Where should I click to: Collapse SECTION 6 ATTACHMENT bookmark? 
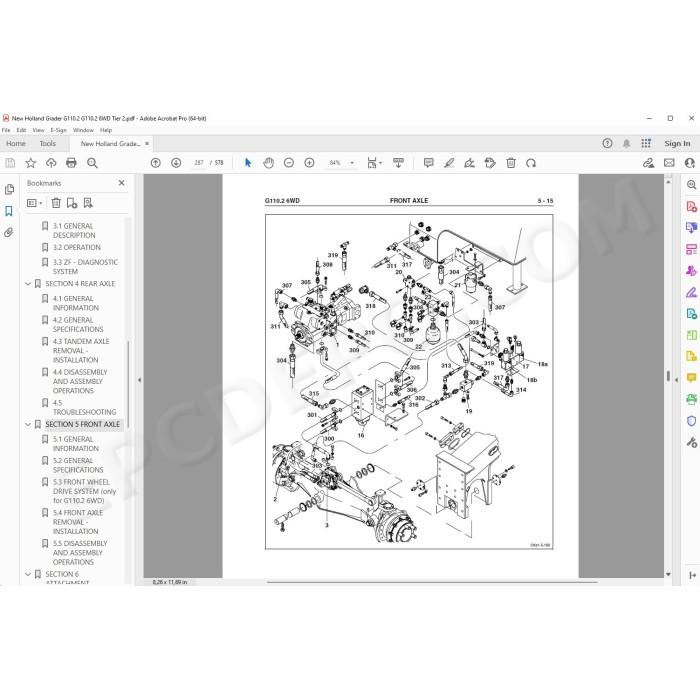[28, 575]
